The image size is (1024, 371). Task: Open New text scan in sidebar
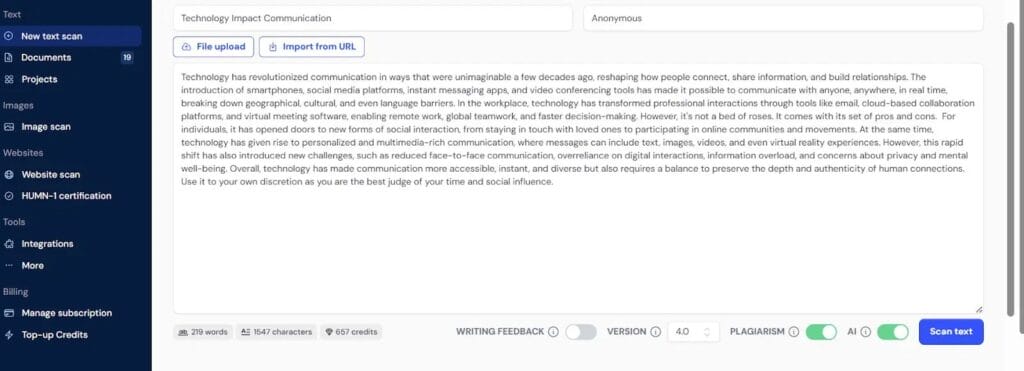71,36
